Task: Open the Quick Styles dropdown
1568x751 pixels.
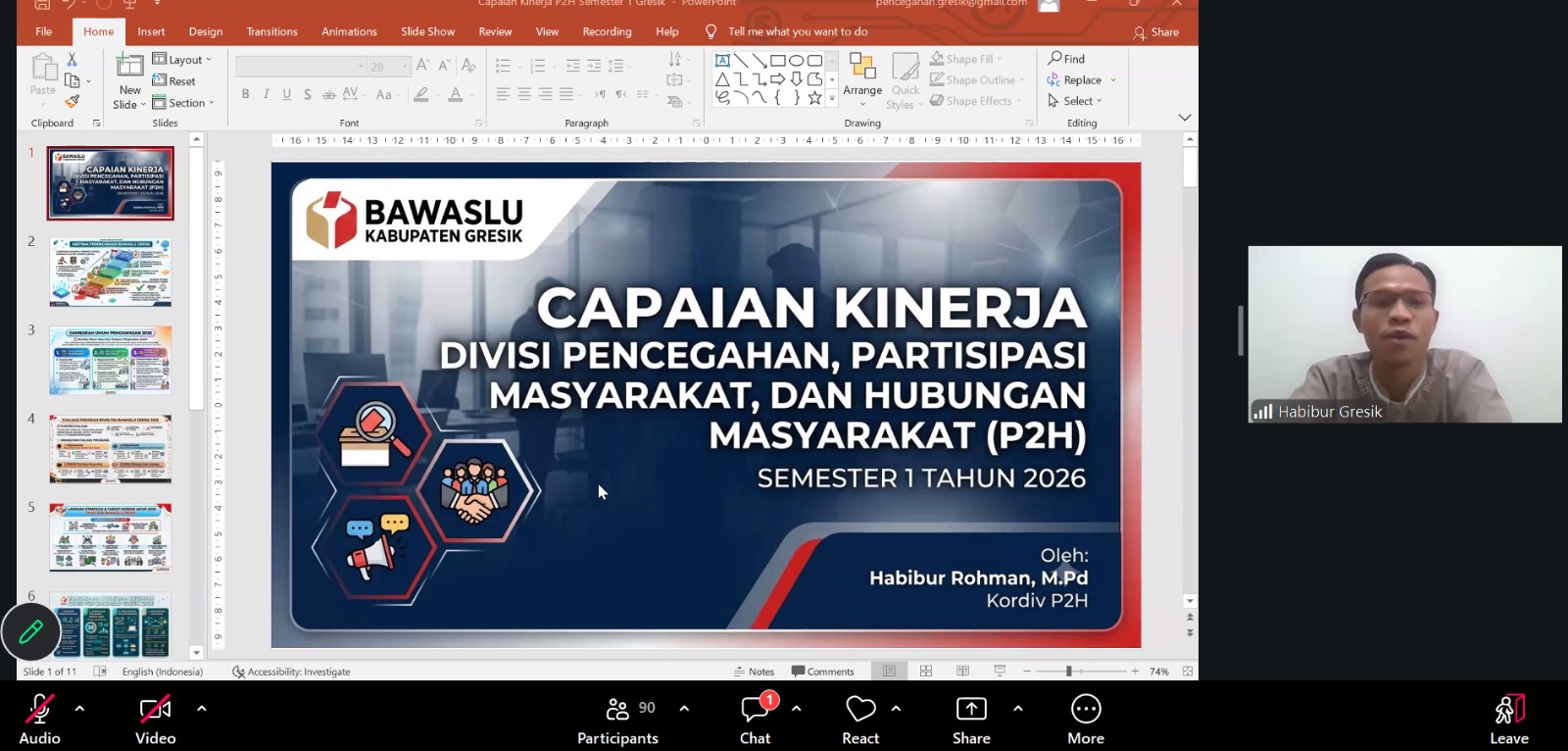Action: point(906,80)
